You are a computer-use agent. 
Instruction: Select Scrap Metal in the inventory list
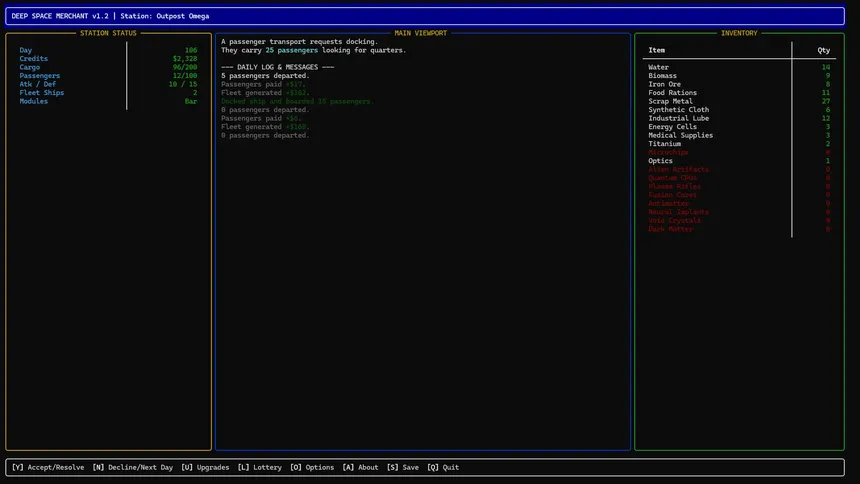click(x=670, y=101)
